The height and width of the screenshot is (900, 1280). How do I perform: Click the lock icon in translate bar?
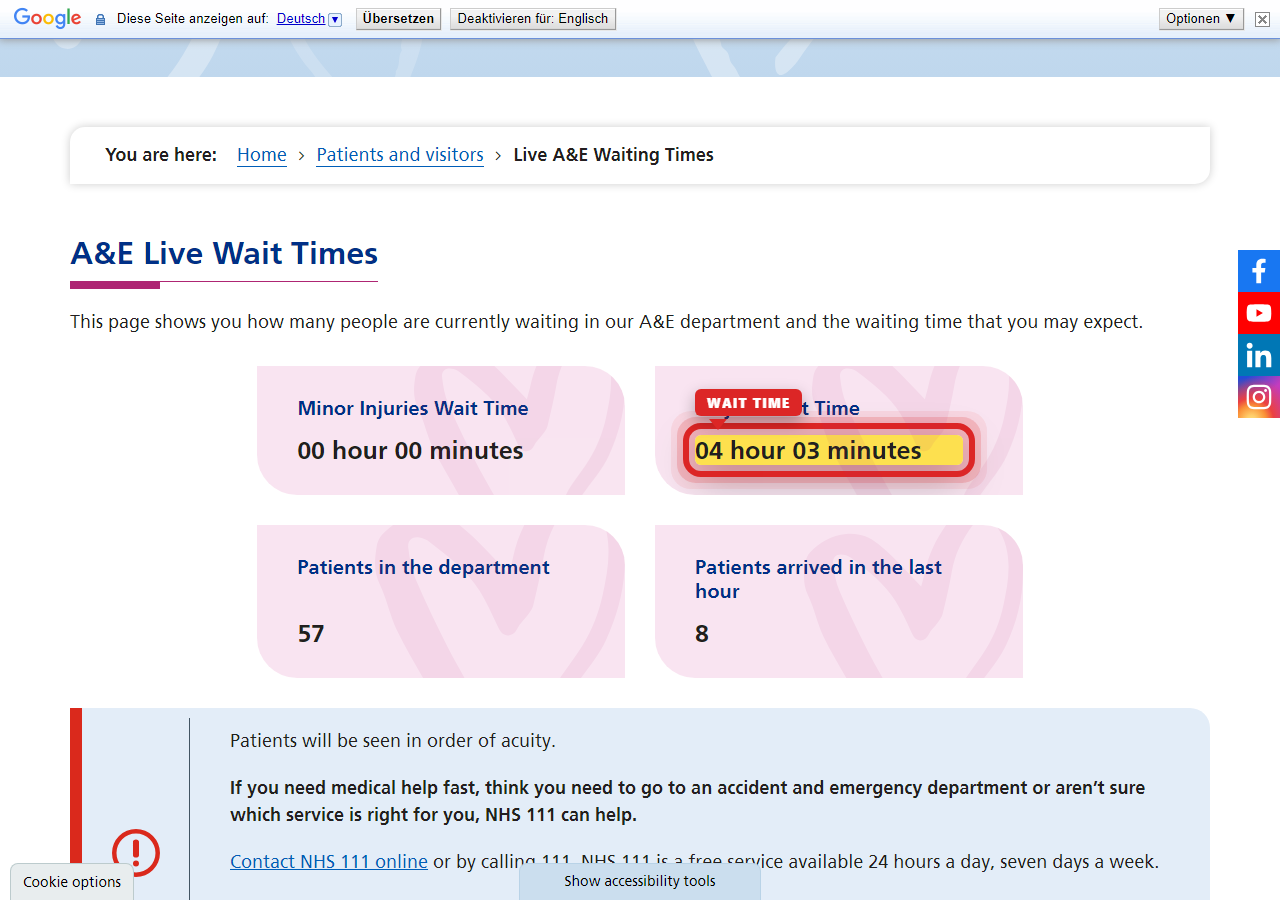click(x=100, y=19)
